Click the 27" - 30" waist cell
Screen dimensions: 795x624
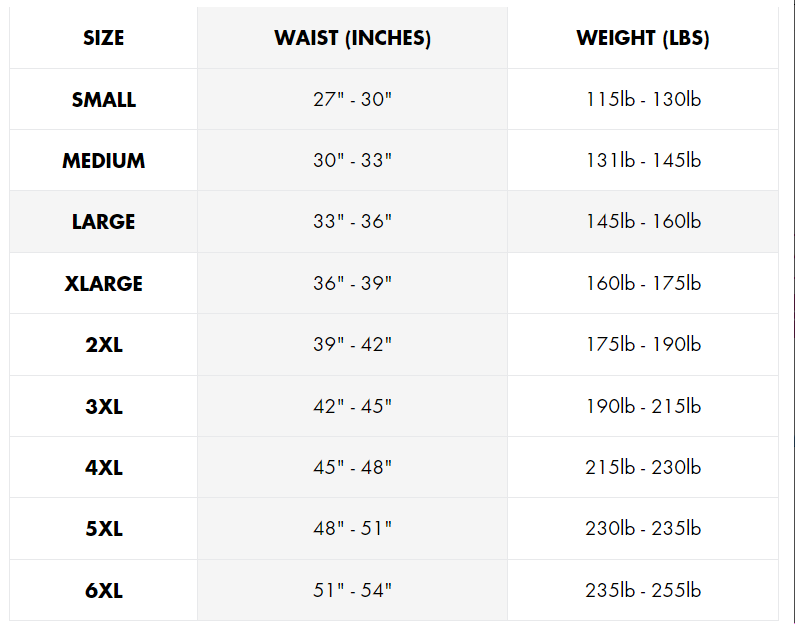pos(352,100)
